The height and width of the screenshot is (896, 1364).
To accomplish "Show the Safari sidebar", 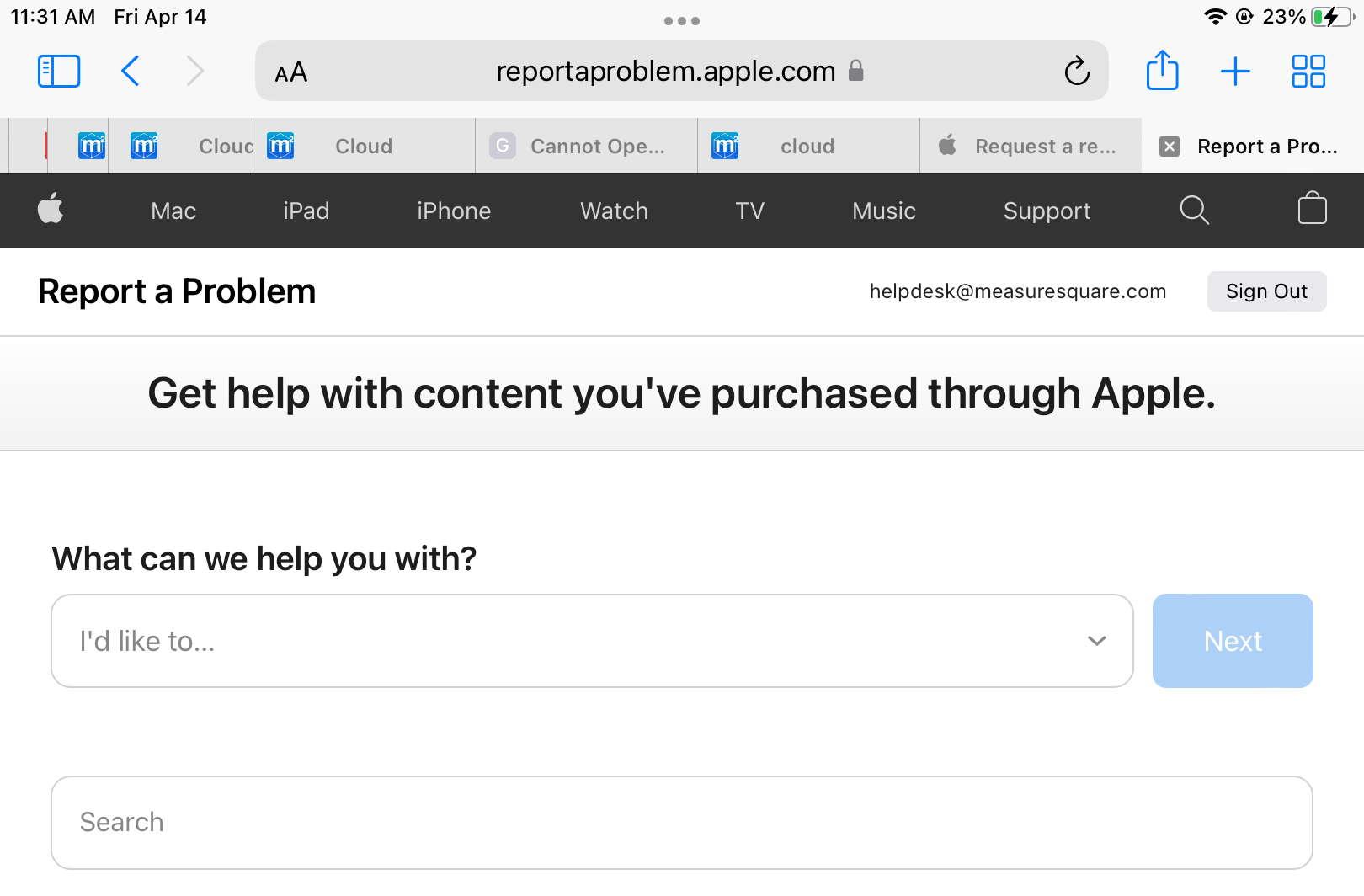I will (59, 71).
